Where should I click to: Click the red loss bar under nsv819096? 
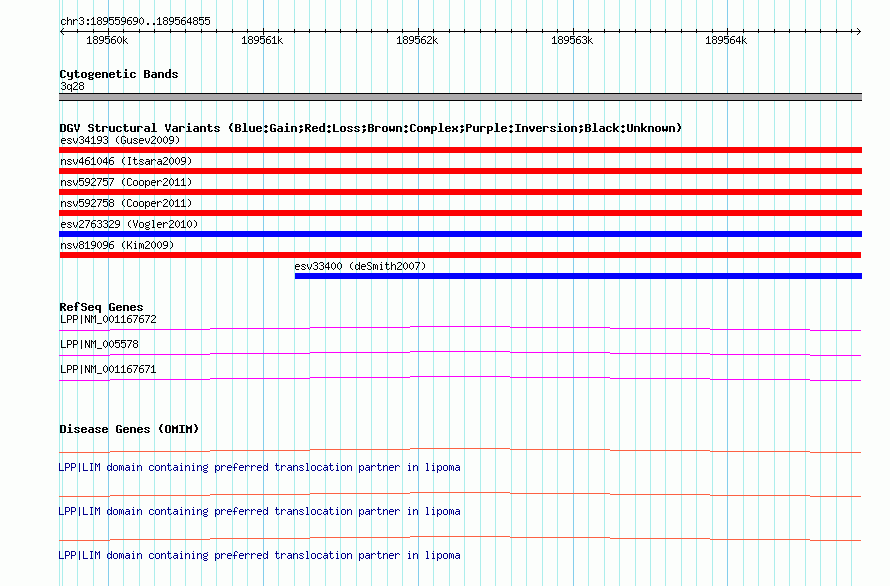460,255
